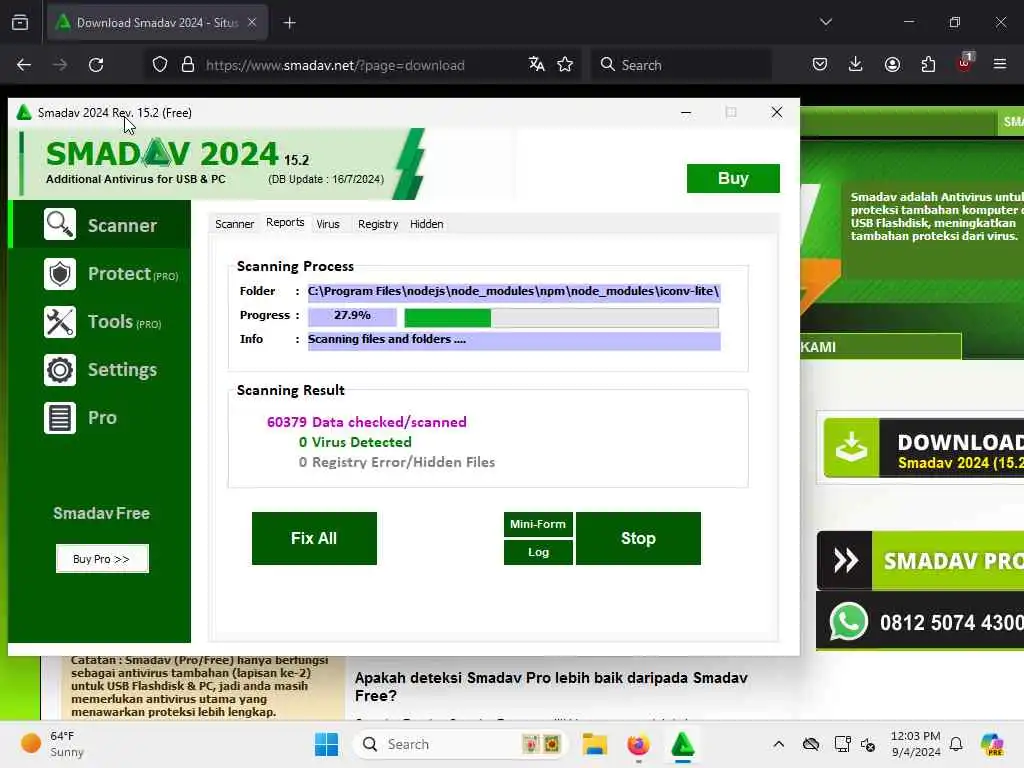Open the notification bell in the tray
Image resolution: width=1024 pixels, height=768 pixels.
coord(956,744)
